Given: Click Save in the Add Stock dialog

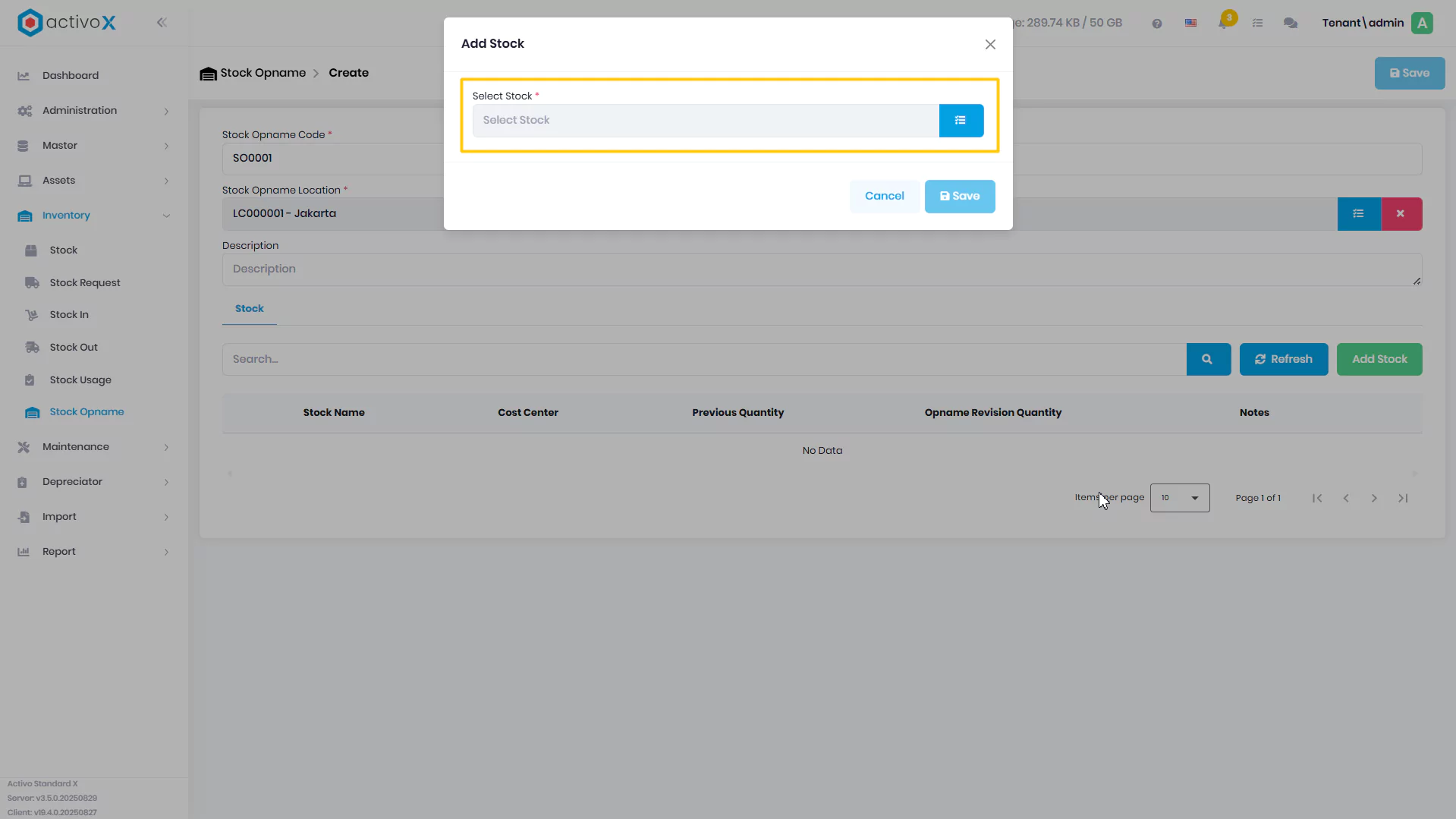Looking at the screenshot, I should (959, 196).
